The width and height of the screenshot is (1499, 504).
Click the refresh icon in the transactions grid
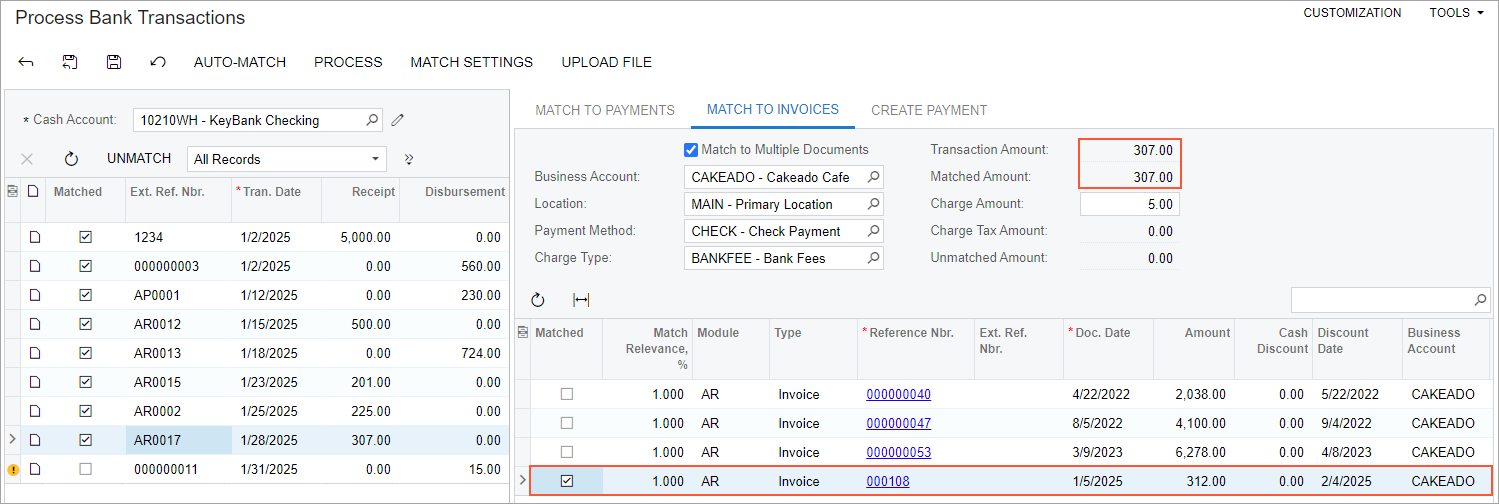[x=71, y=159]
